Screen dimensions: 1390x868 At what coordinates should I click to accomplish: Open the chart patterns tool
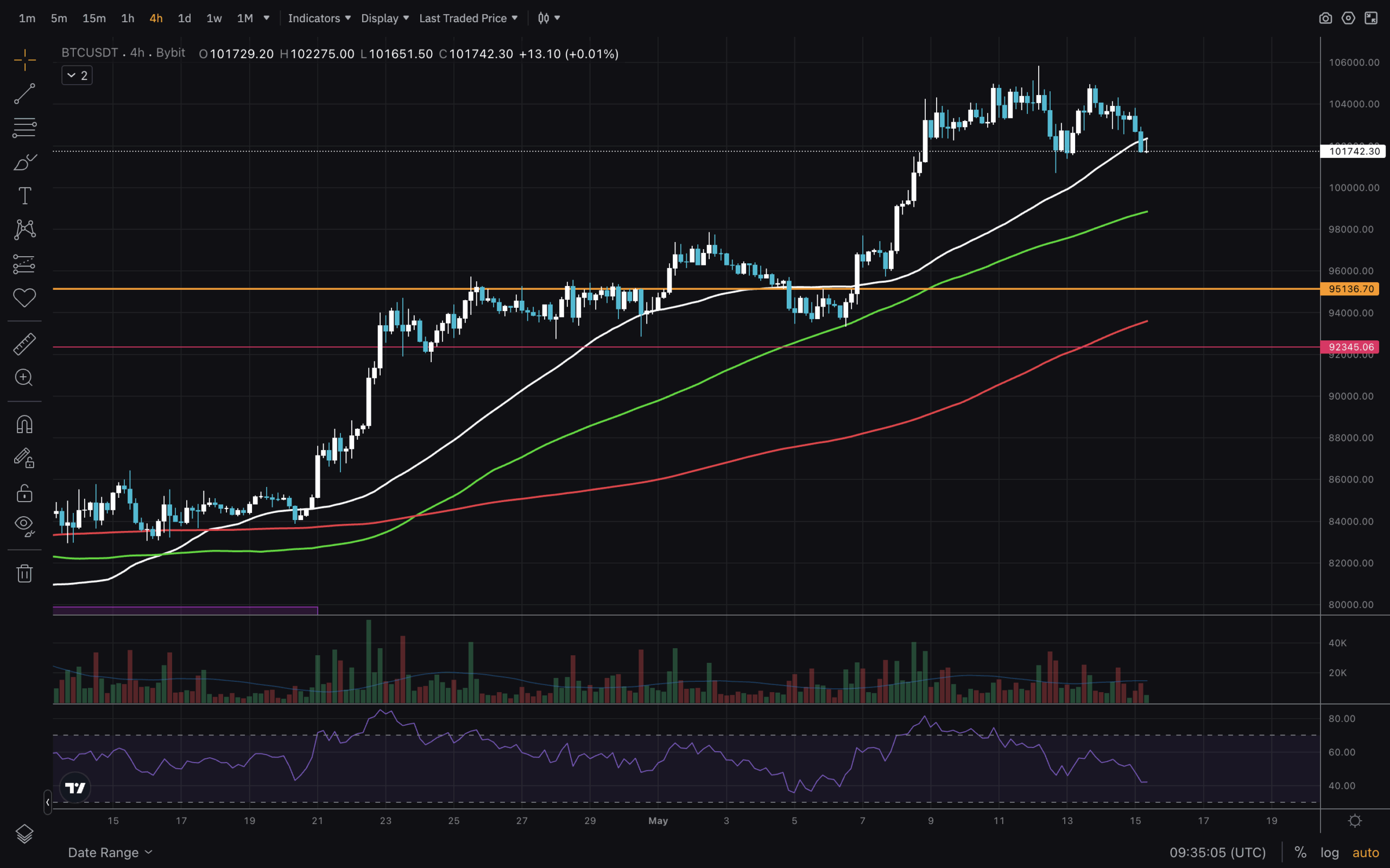24,230
